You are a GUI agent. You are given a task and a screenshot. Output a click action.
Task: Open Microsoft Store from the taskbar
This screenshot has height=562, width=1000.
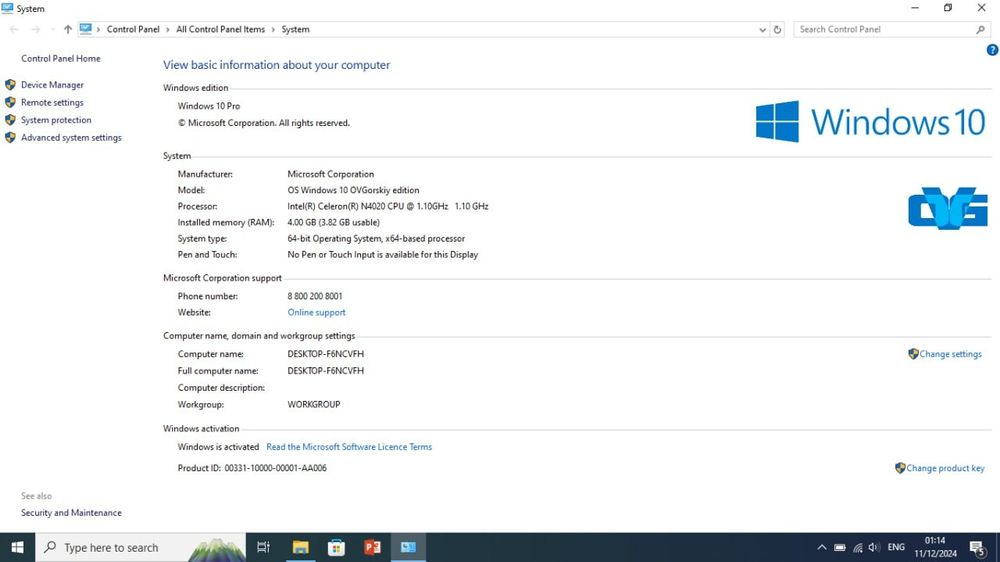[x=336, y=547]
